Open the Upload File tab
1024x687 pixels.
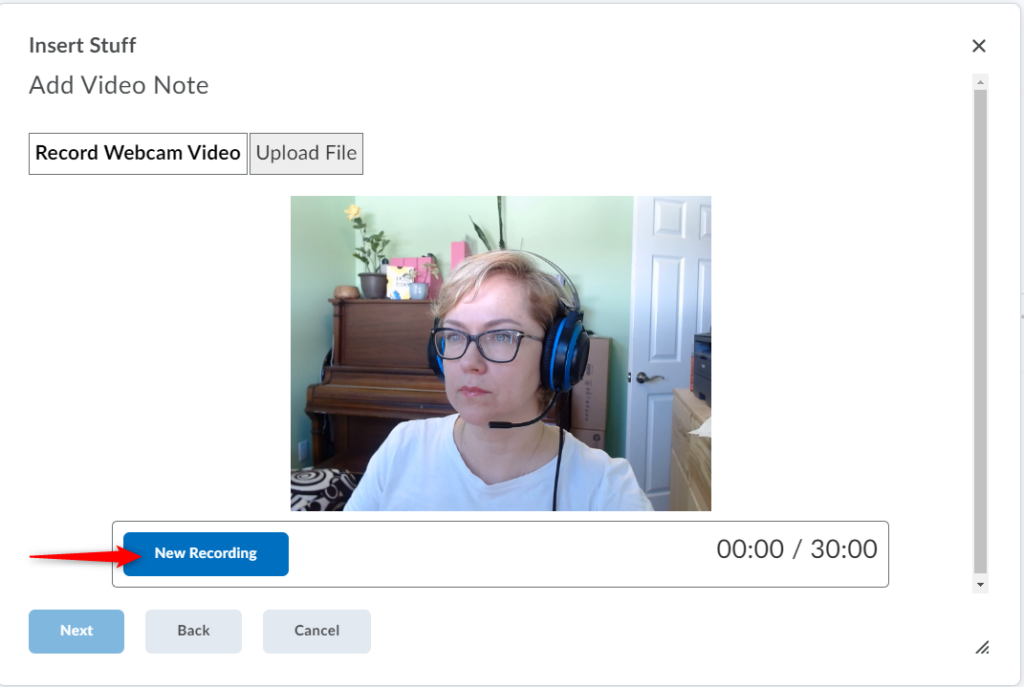306,154
